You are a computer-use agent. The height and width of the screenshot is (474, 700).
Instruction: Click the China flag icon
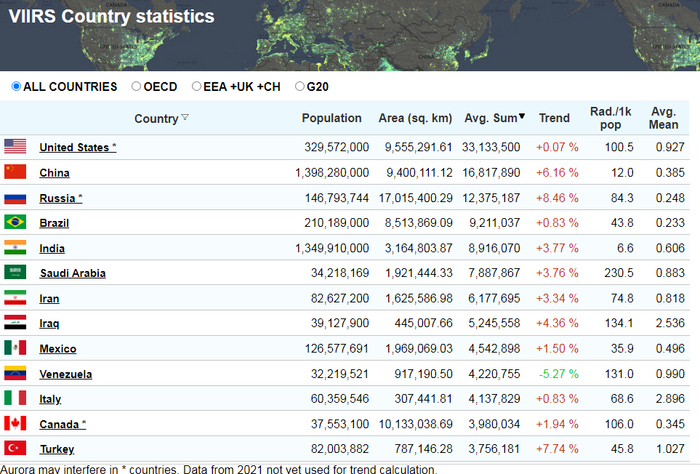point(15,172)
